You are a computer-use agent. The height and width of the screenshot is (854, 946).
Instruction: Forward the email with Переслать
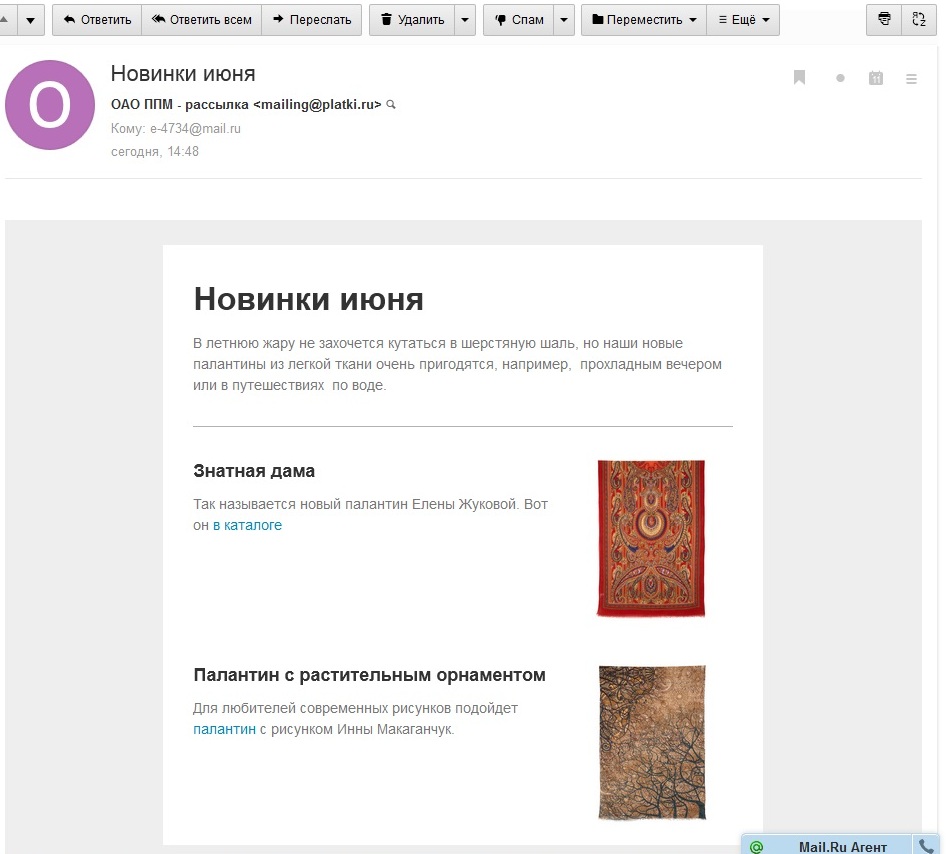(x=311, y=20)
